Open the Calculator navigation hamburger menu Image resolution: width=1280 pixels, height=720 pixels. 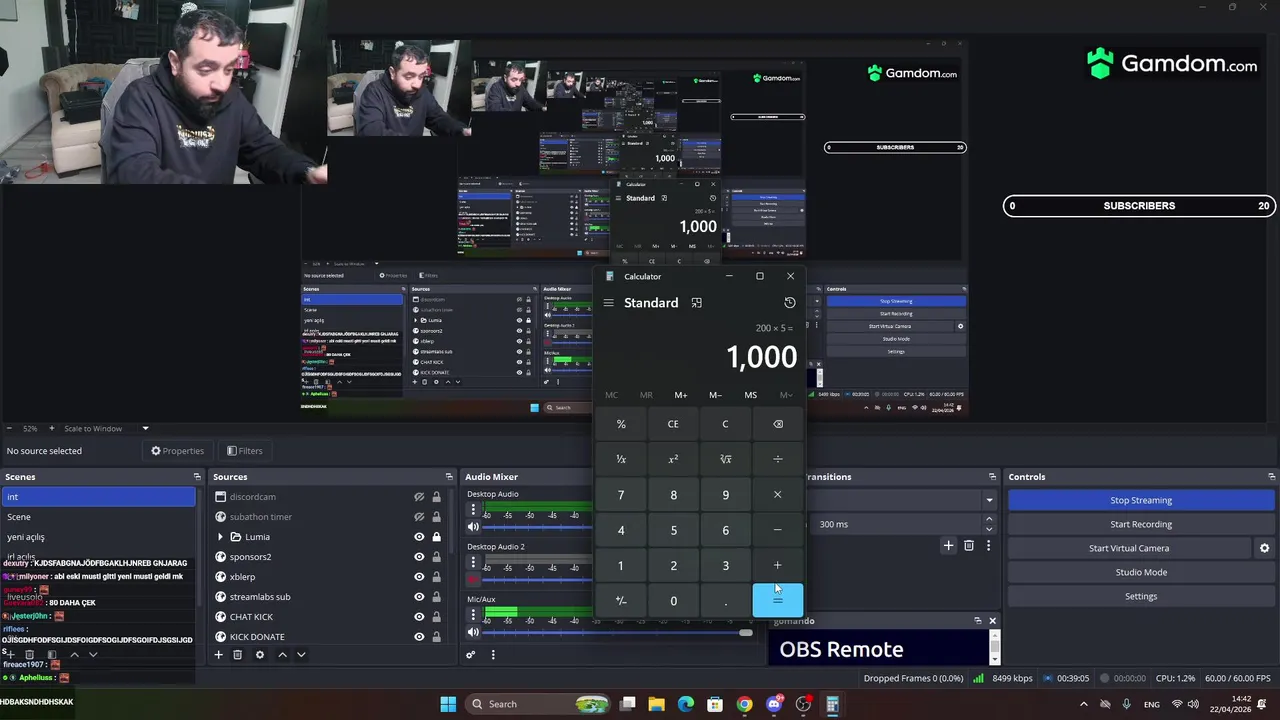tap(608, 303)
